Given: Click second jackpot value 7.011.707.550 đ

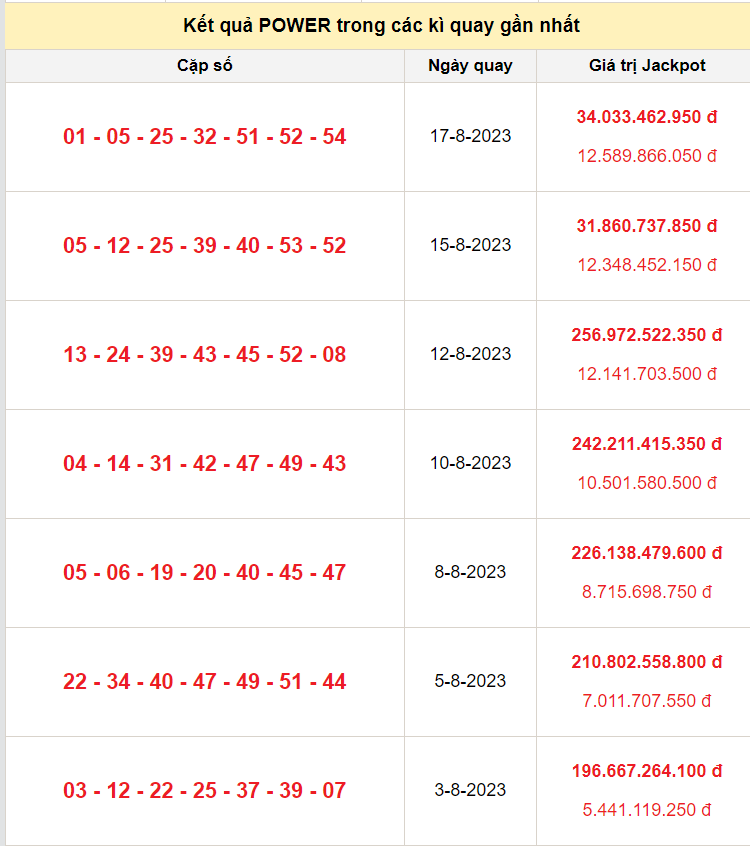Looking at the screenshot, I should tap(647, 701).
